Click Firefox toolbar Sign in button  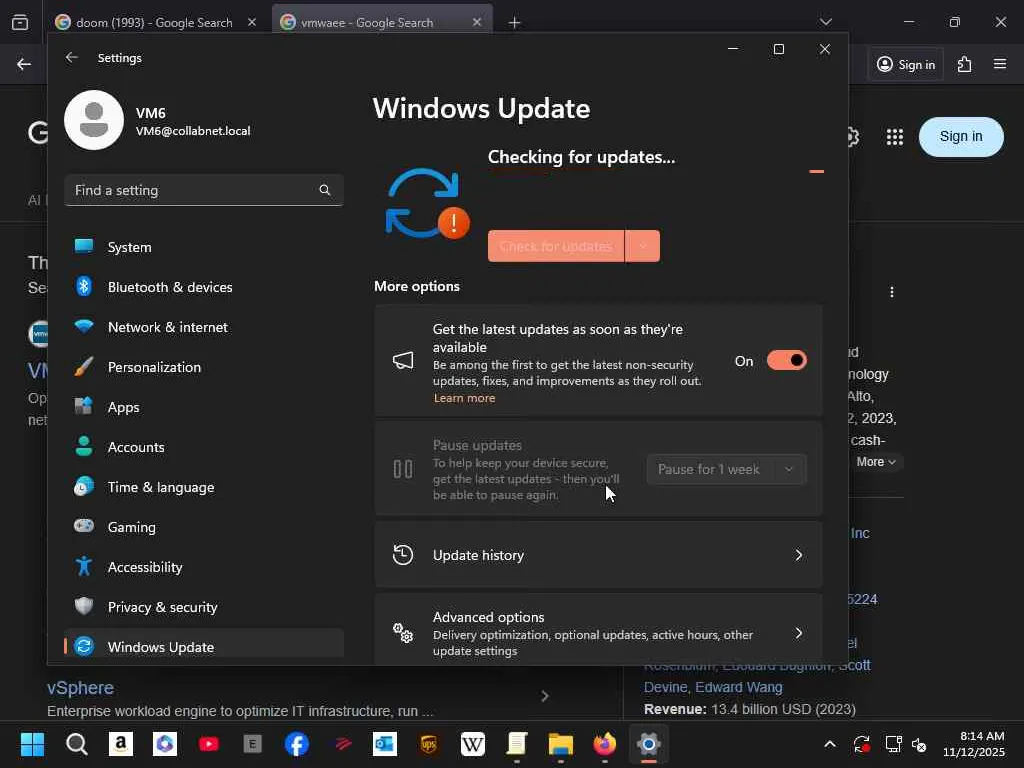pos(905,64)
